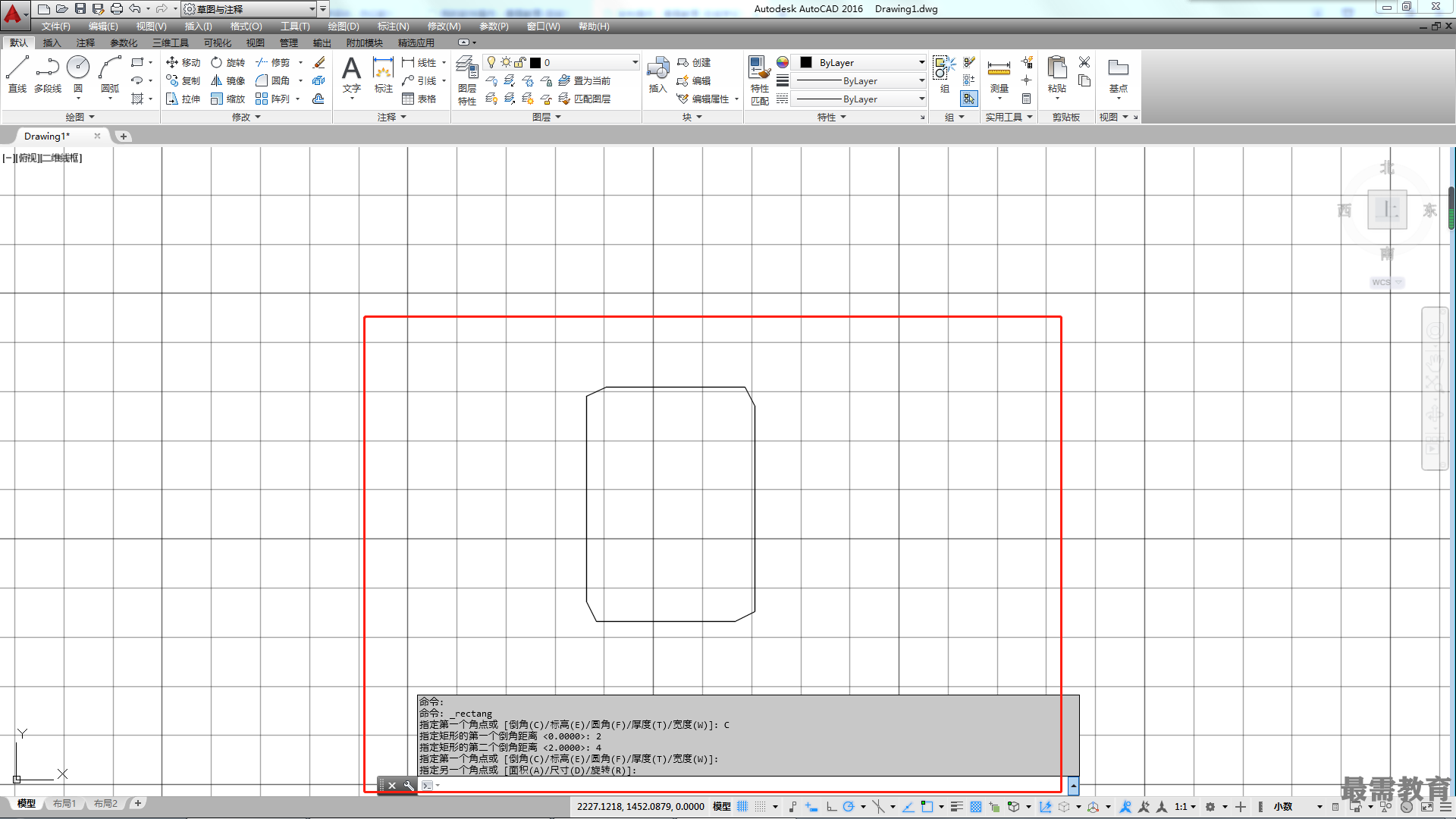Click the 置为当前 layer button

(x=584, y=80)
